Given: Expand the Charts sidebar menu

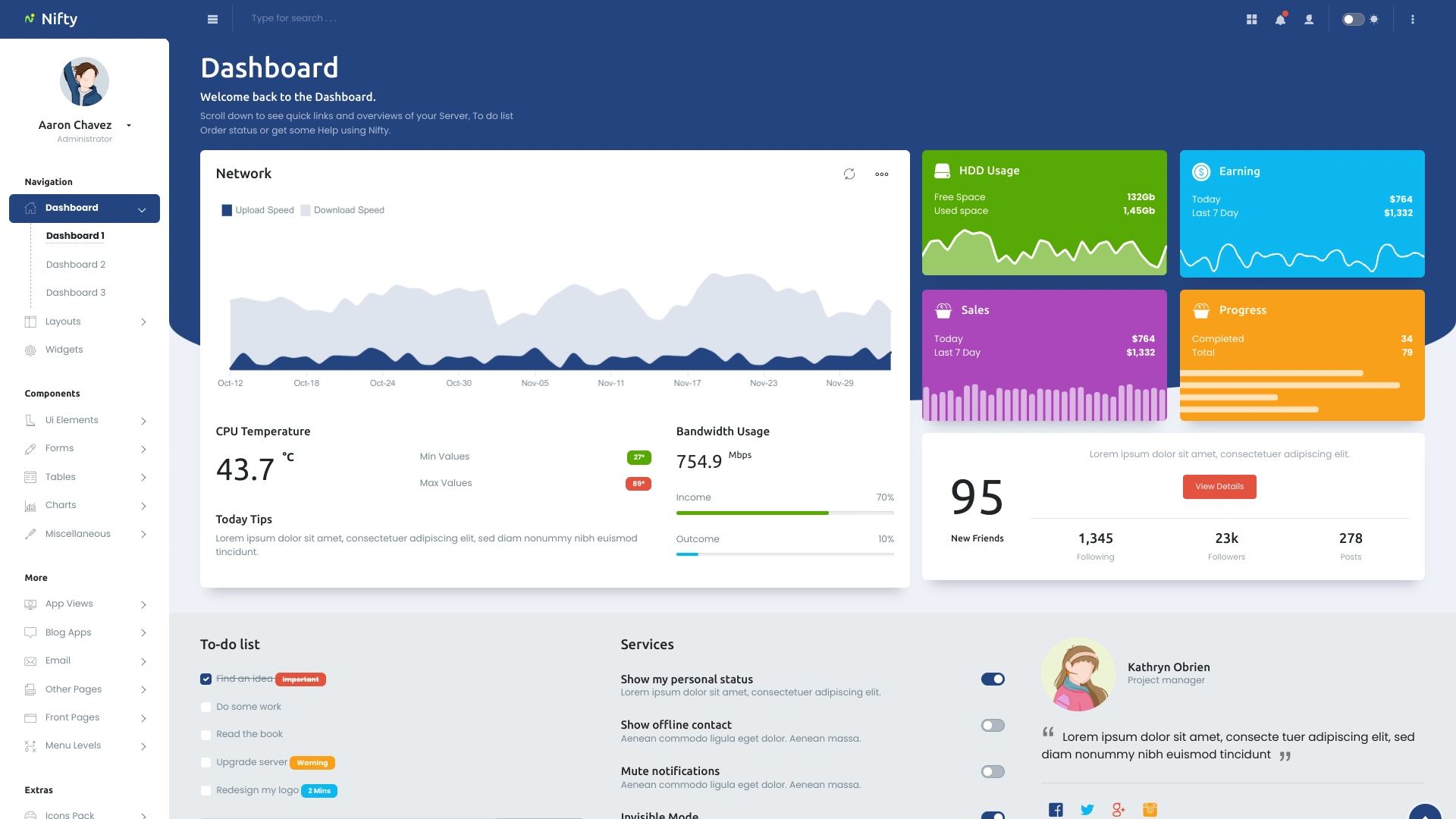Looking at the screenshot, I should pos(84,505).
